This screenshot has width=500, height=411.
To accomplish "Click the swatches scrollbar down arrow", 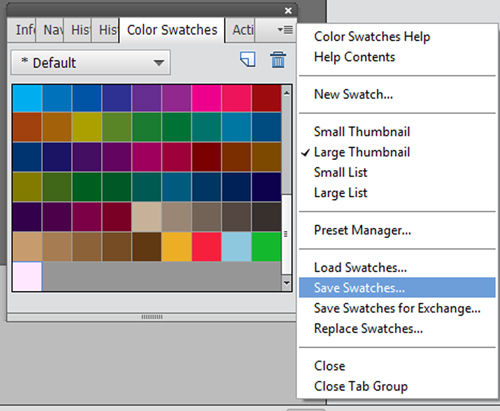I will [x=287, y=284].
